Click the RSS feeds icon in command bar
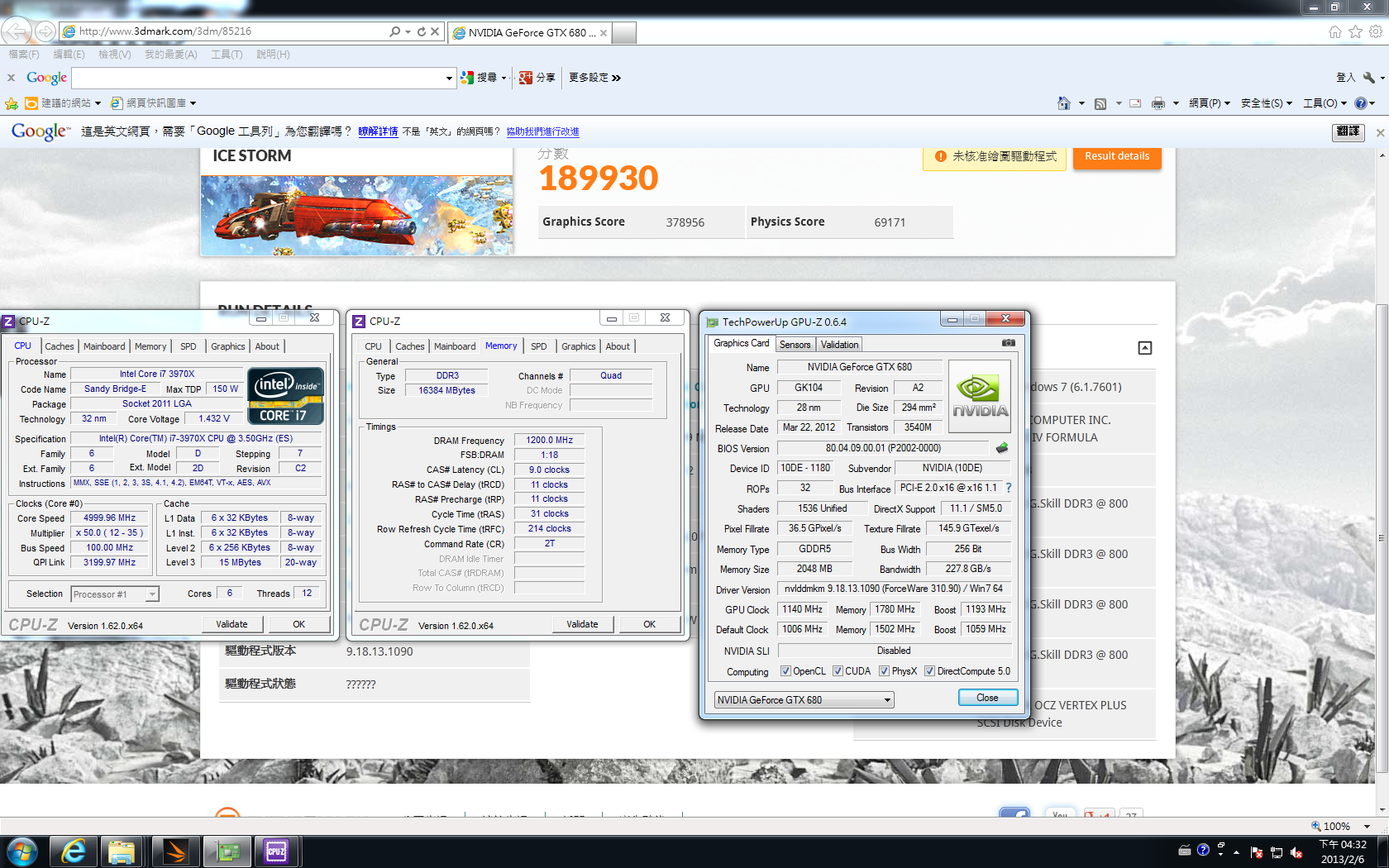Image resolution: width=1389 pixels, height=868 pixels. coord(1100,103)
